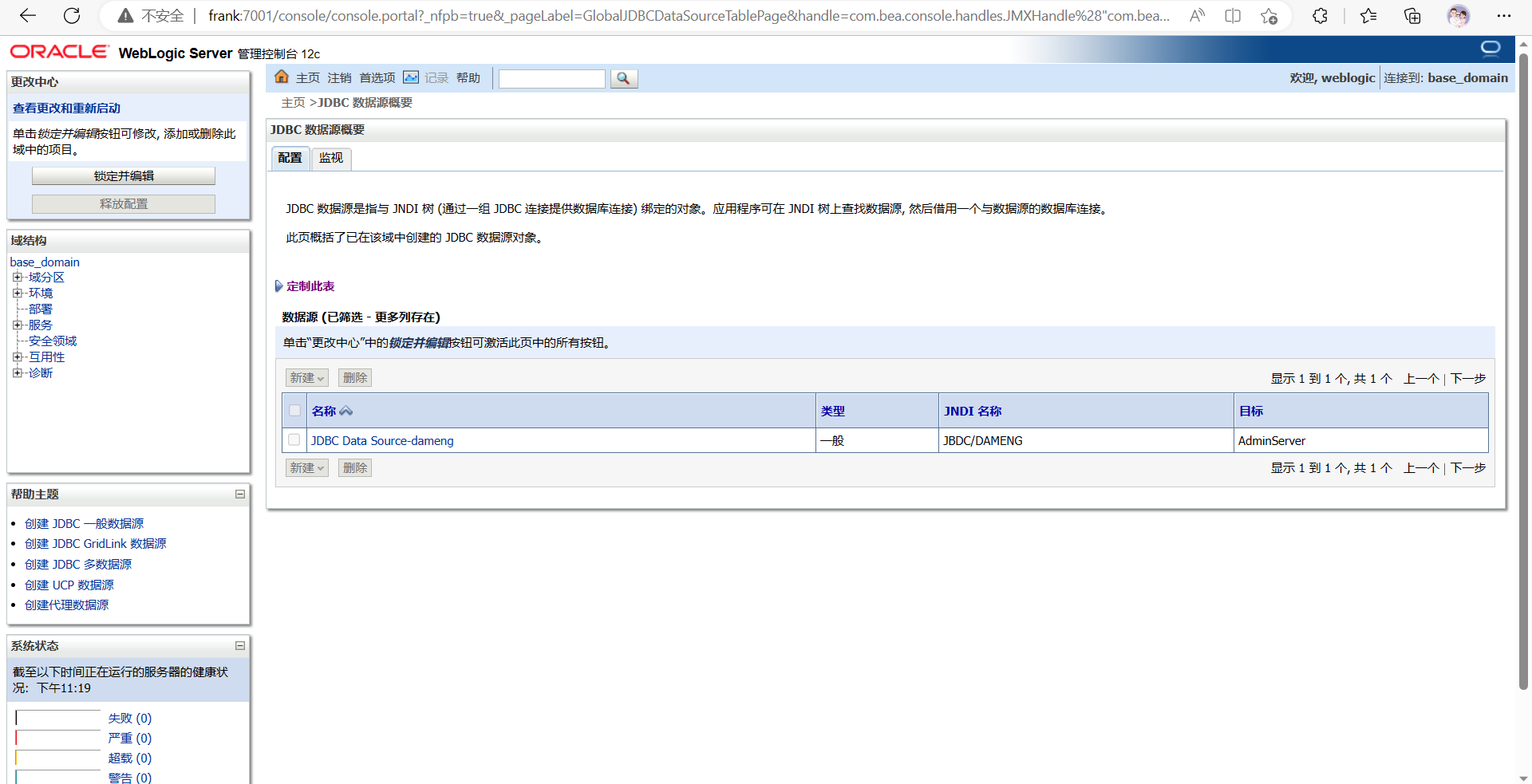Click the Oracle O logo at top right

click(x=1491, y=49)
